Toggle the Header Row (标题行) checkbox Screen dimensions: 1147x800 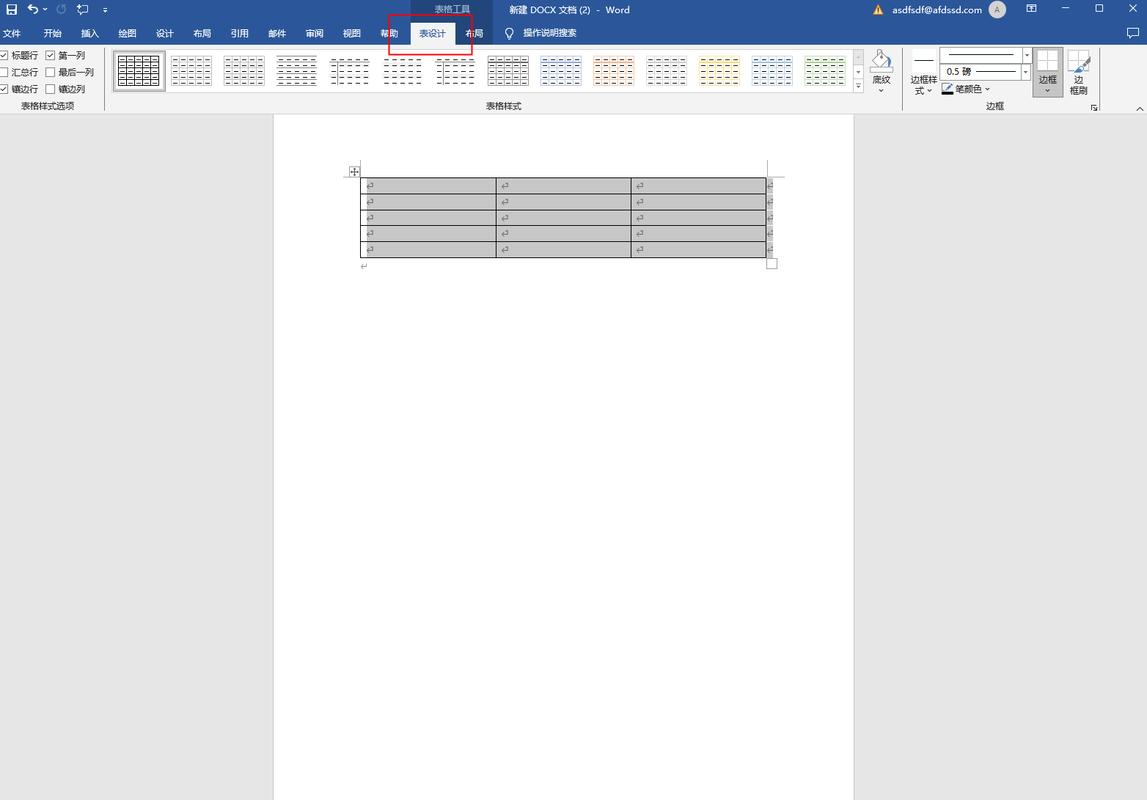coord(4,55)
